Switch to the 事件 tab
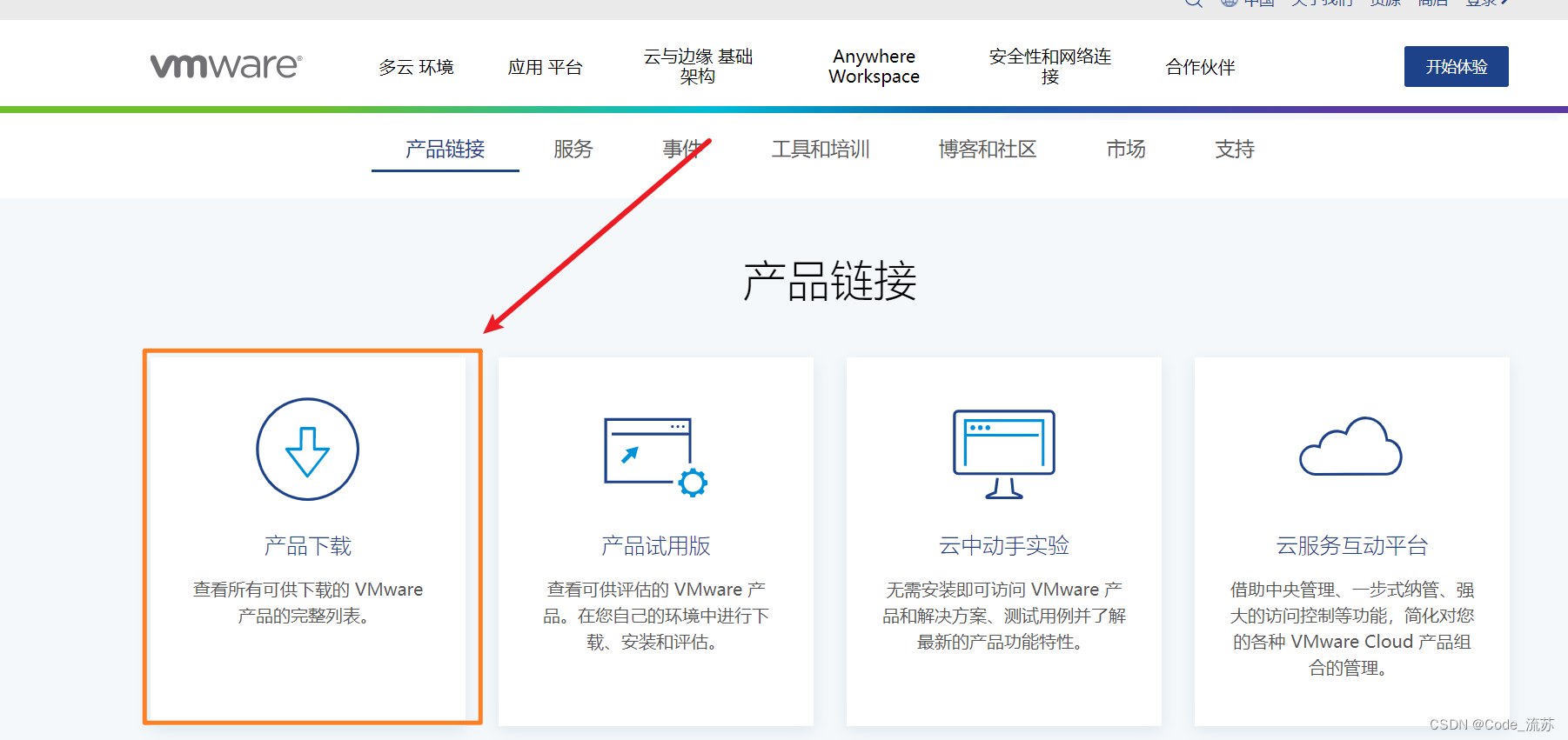Image resolution: width=1568 pixels, height=740 pixels. coord(682,149)
